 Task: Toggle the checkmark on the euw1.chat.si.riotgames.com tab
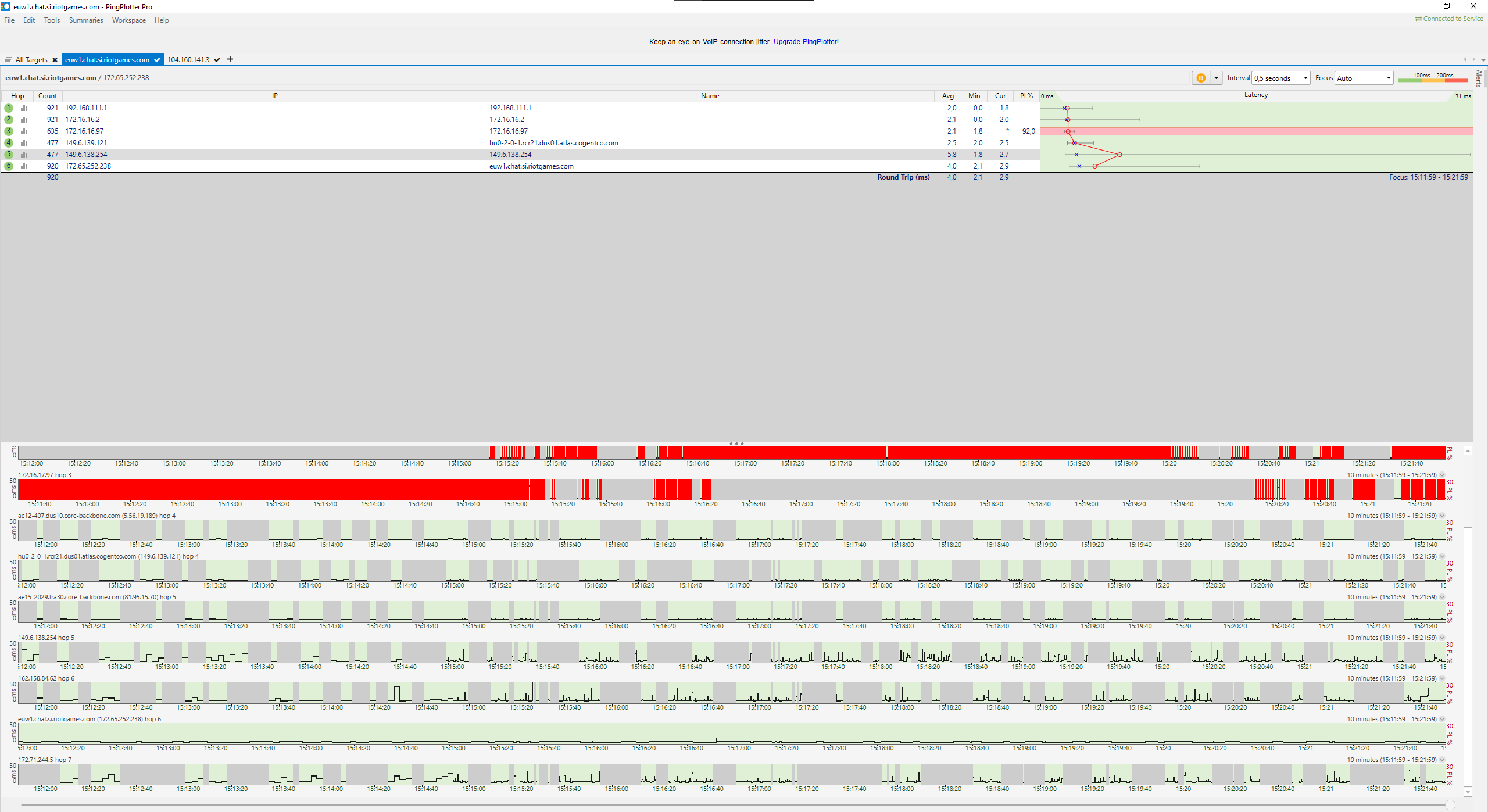pos(157,60)
